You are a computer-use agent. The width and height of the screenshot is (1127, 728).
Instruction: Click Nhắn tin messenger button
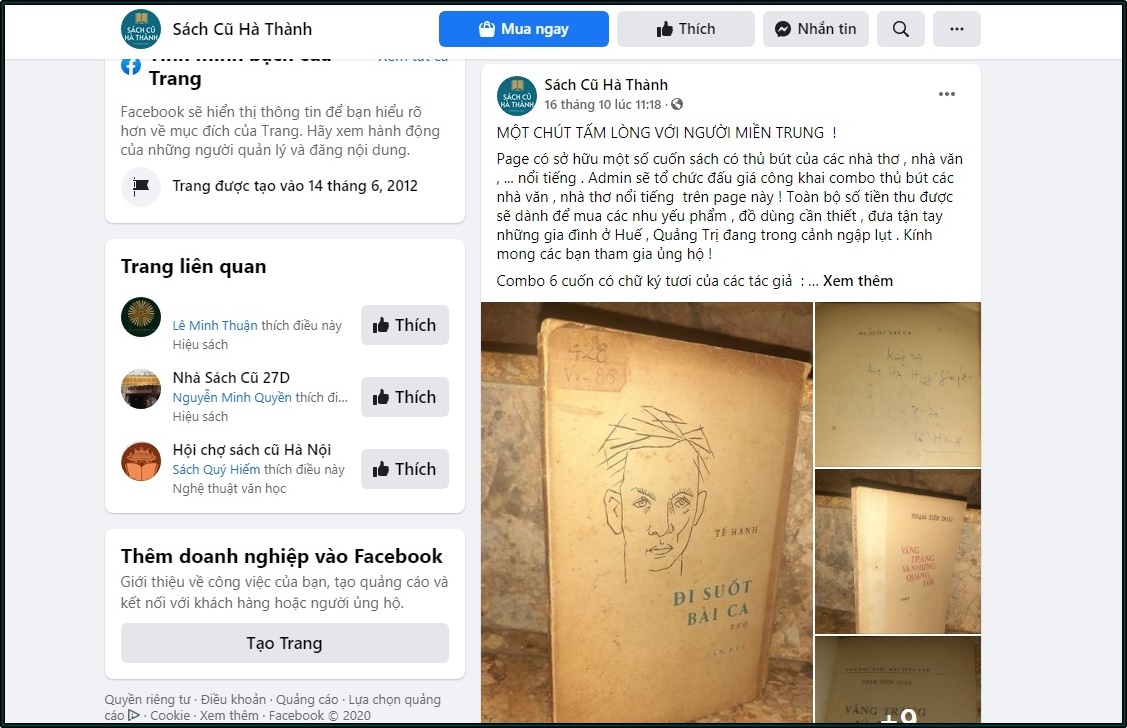click(x=816, y=29)
